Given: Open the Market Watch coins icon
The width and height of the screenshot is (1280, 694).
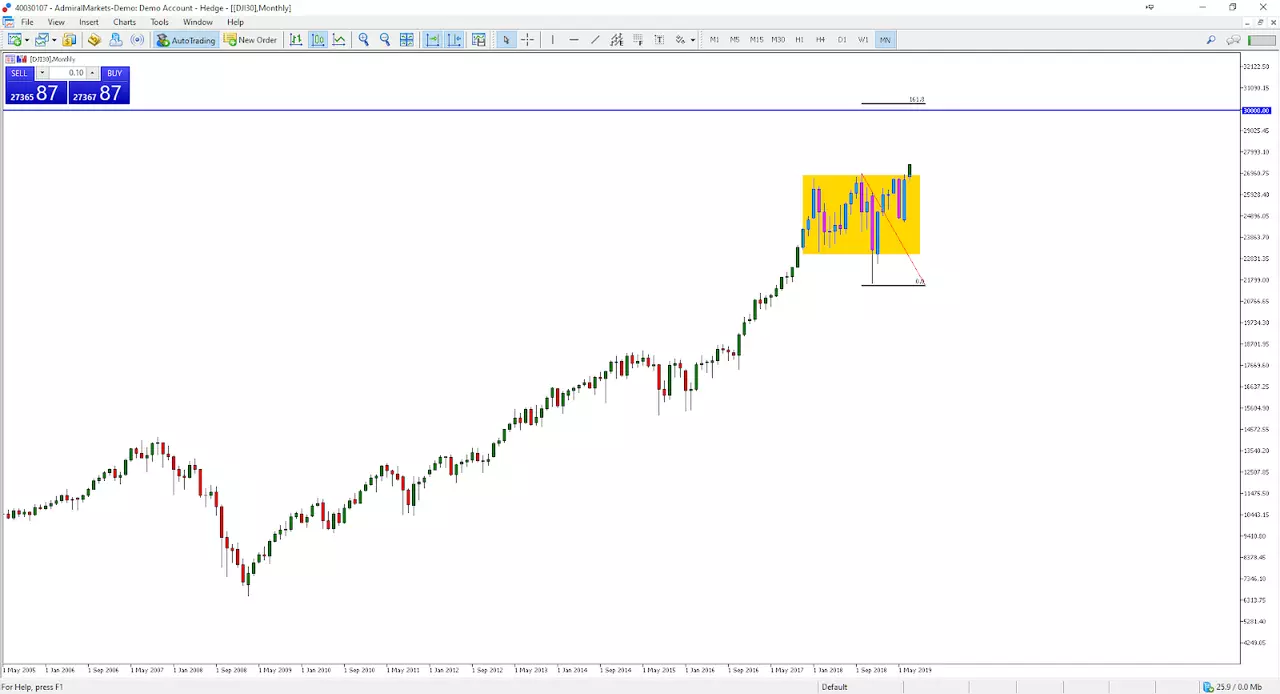Looking at the screenshot, I should point(69,40).
